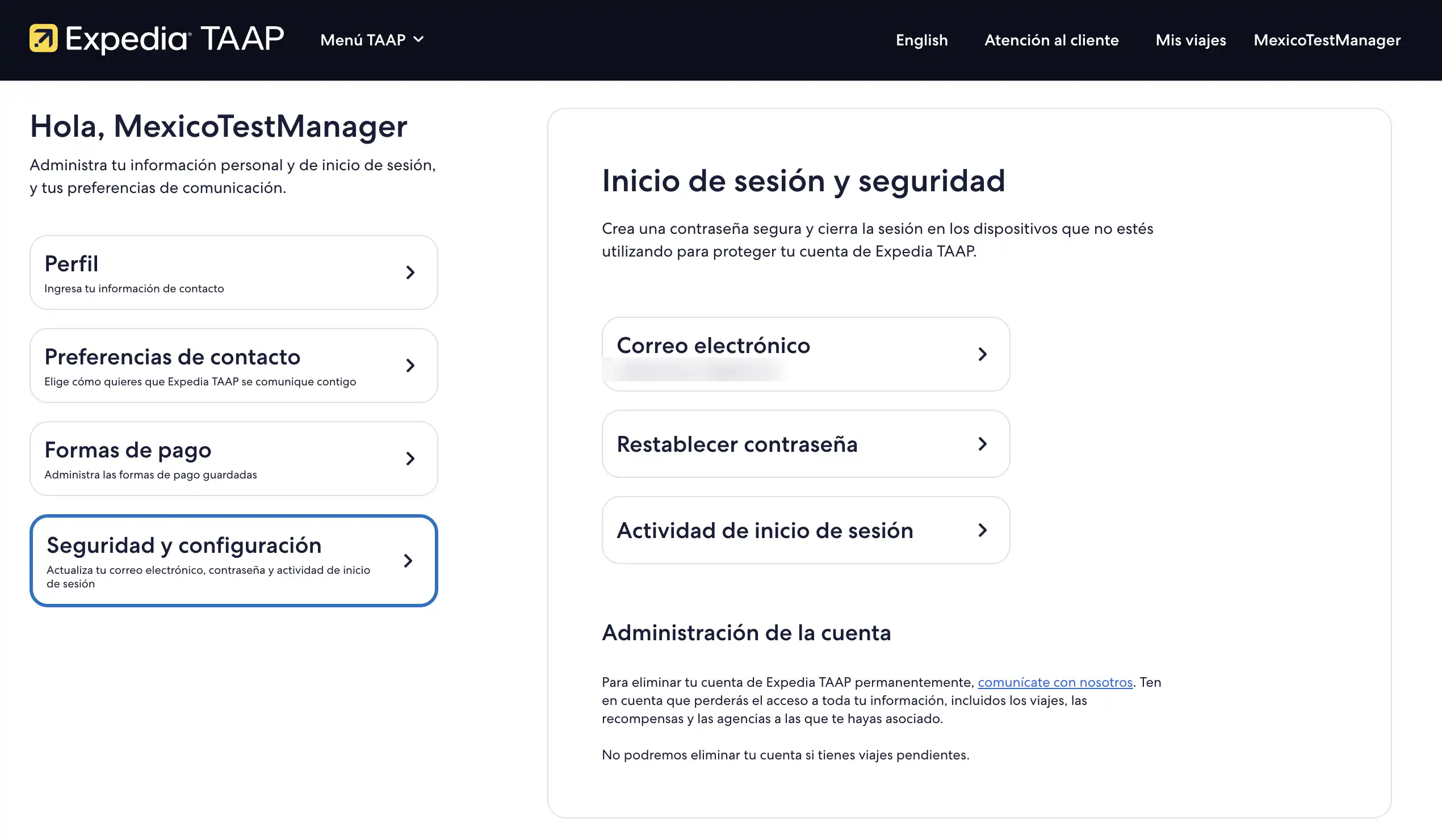Click the chevron on the Perfil card

click(x=410, y=272)
